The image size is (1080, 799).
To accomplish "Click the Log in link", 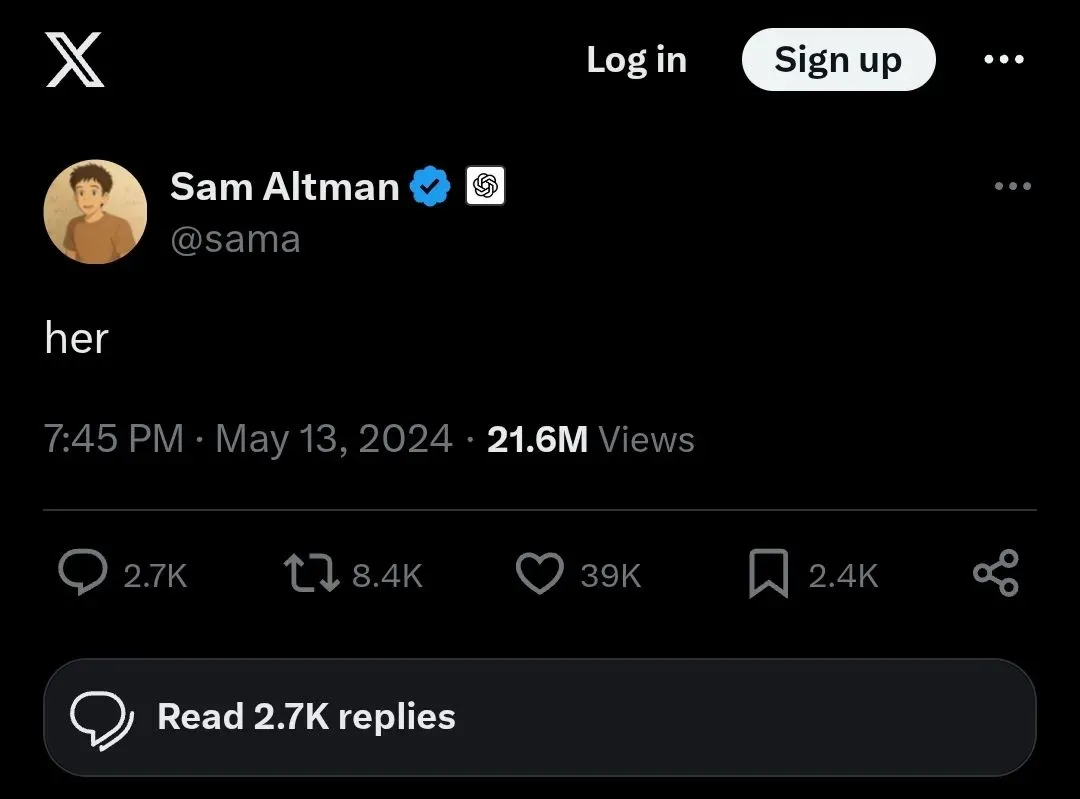I will pyautogui.click(x=636, y=60).
